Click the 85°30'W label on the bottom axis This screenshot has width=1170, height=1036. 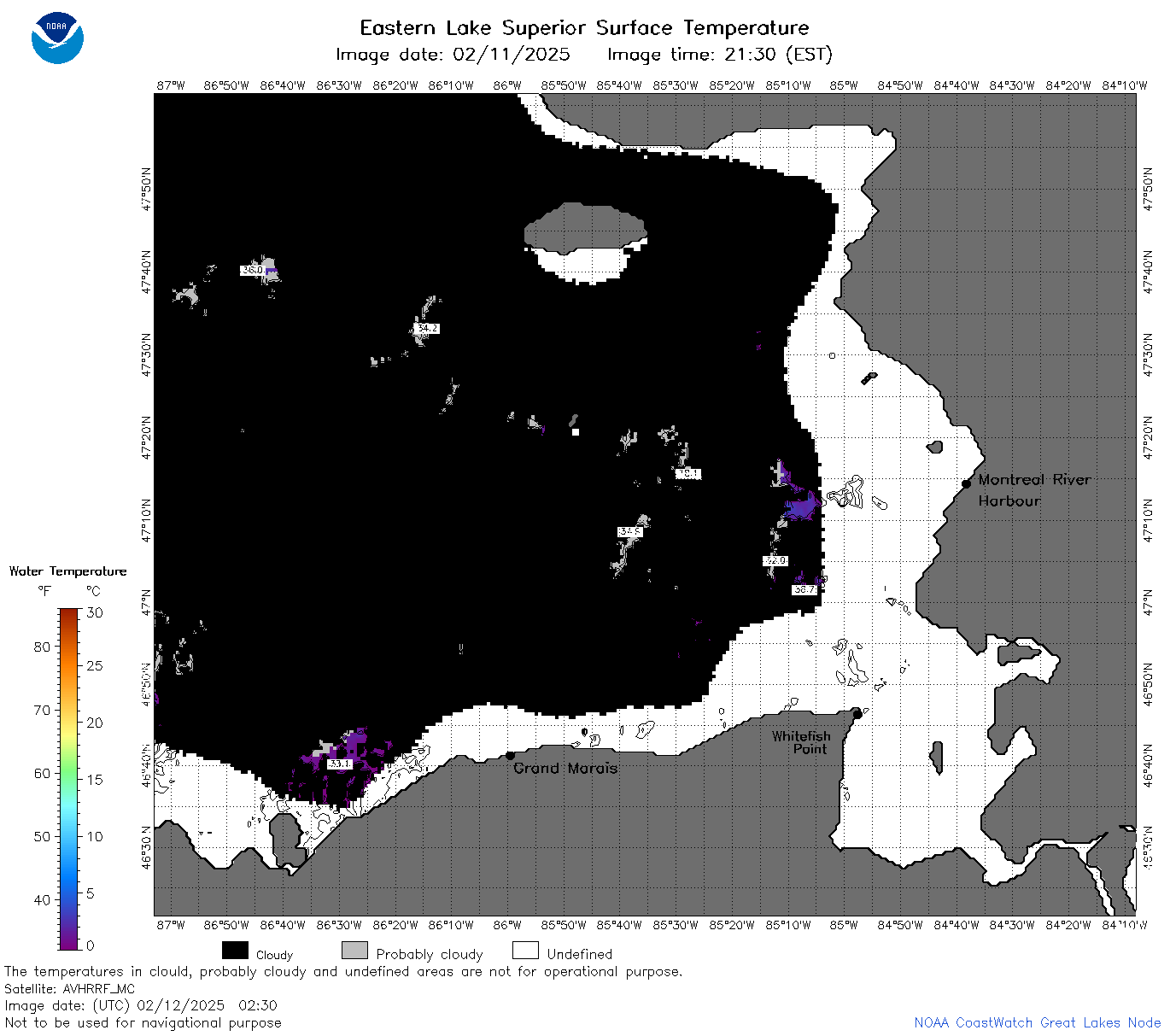click(676, 925)
